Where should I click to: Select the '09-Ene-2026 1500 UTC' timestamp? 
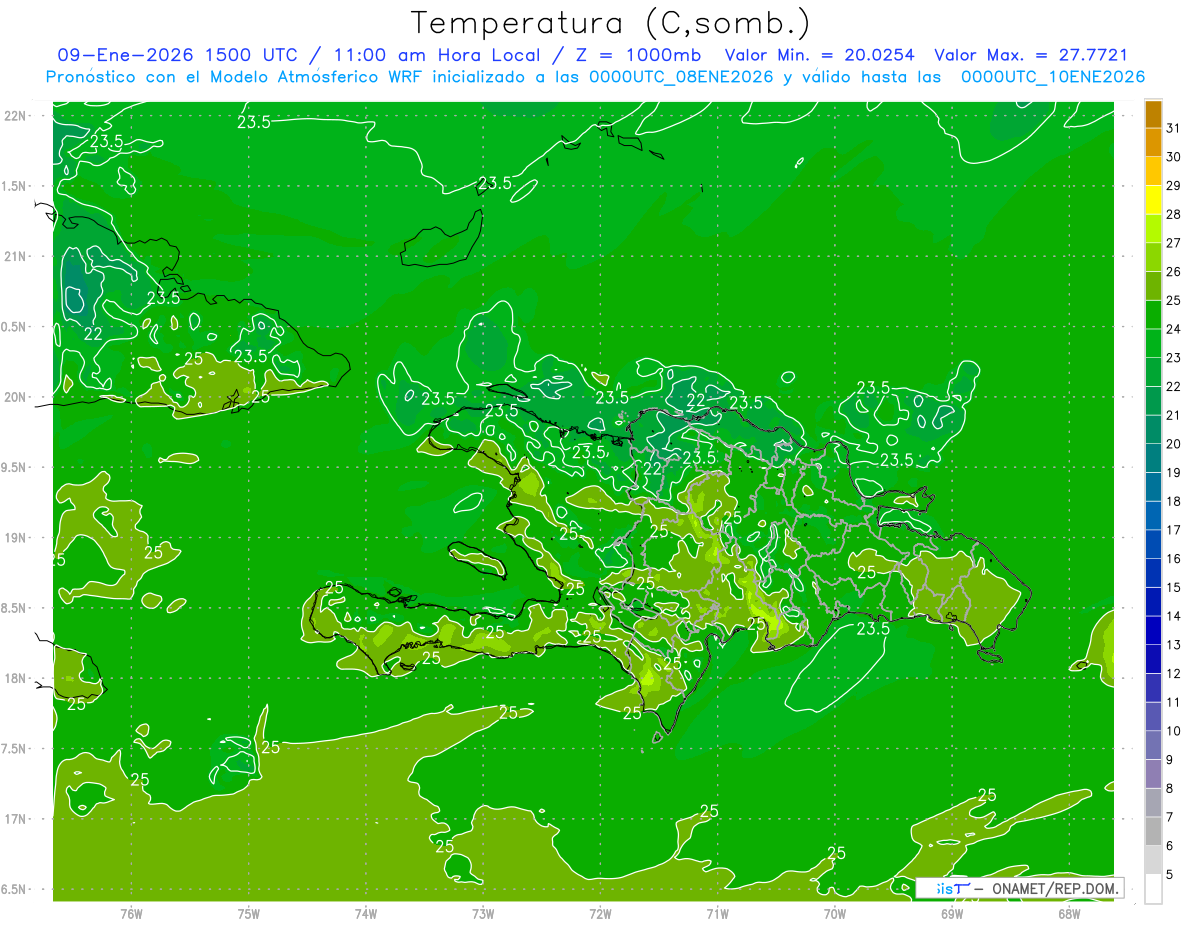(177, 55)
